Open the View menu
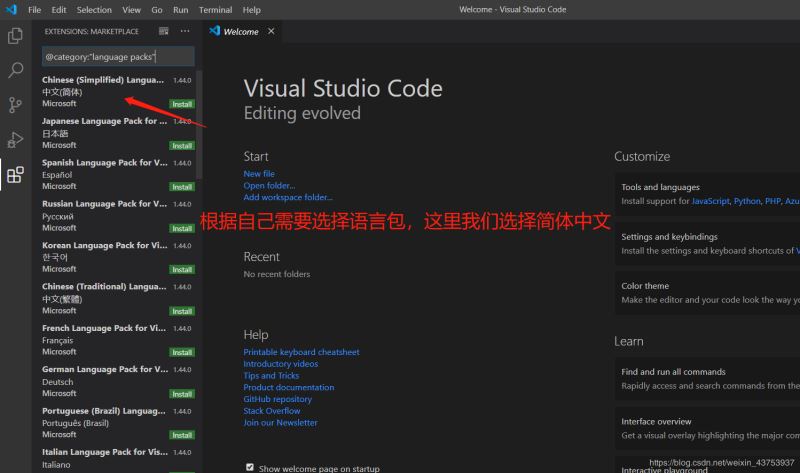This screenshot has height=473, width=800. (x=131, y=10)
